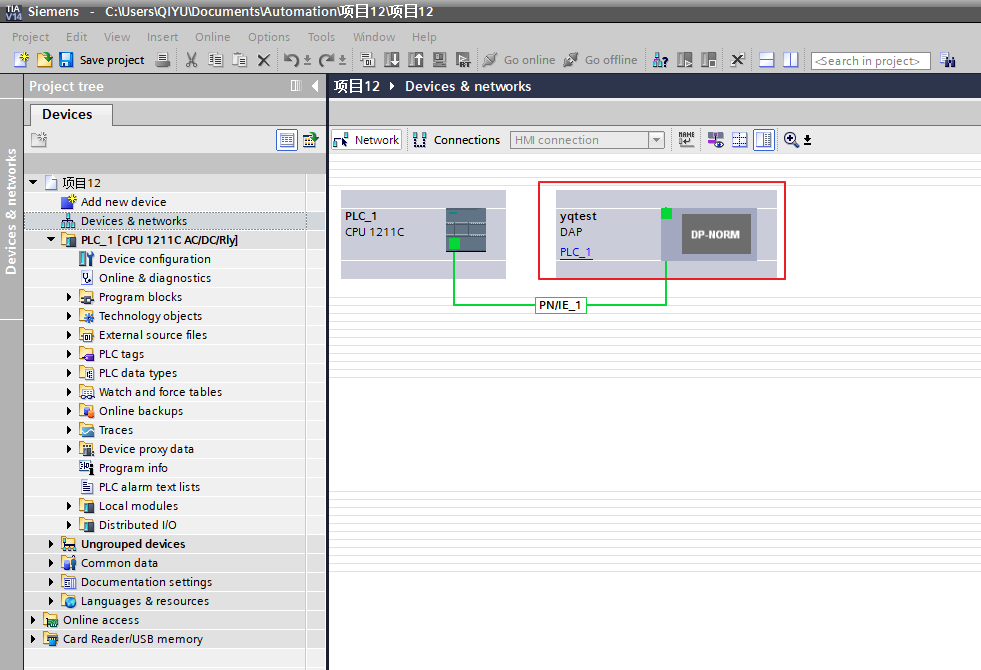Click the Go online button
This screenshot has width=981, height=670.
click(519, 60)
